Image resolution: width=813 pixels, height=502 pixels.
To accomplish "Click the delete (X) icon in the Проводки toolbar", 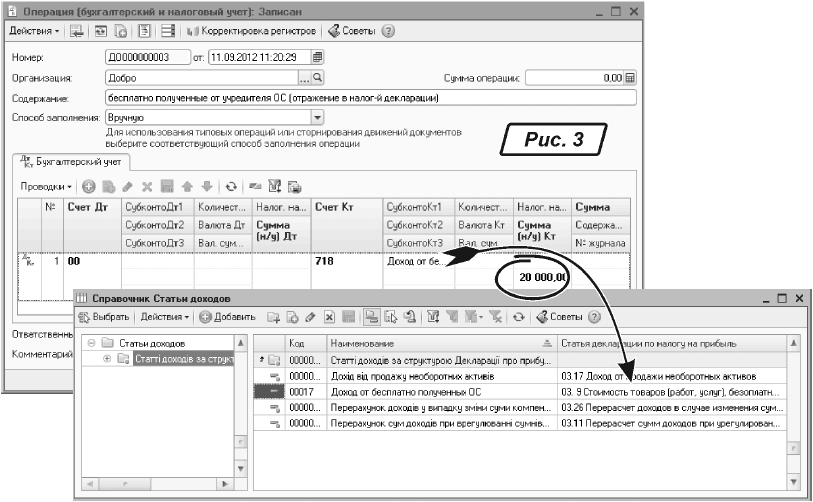I will pos(147,186).
